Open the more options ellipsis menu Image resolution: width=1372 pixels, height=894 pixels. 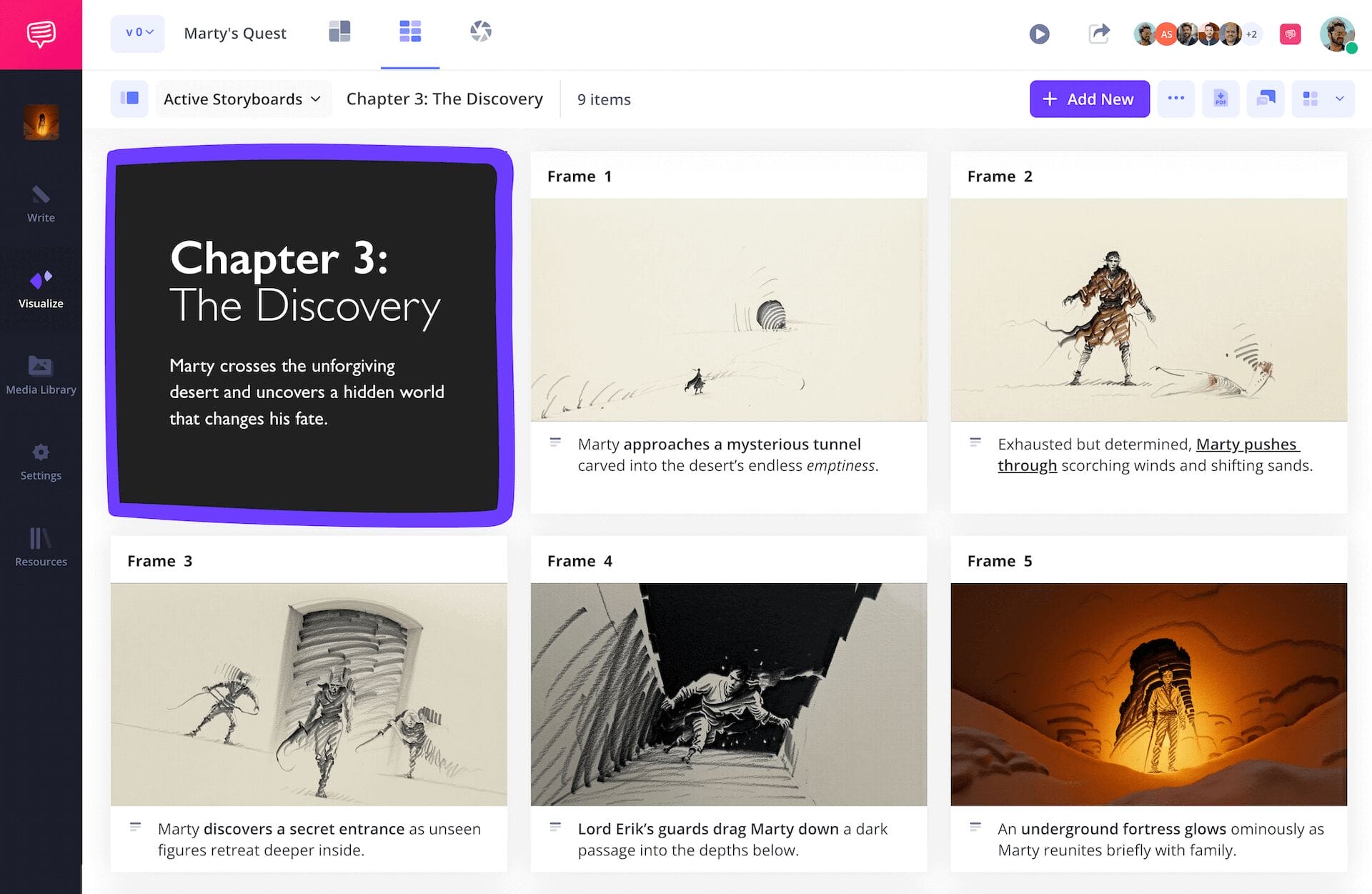click(x=1176, y=99)
